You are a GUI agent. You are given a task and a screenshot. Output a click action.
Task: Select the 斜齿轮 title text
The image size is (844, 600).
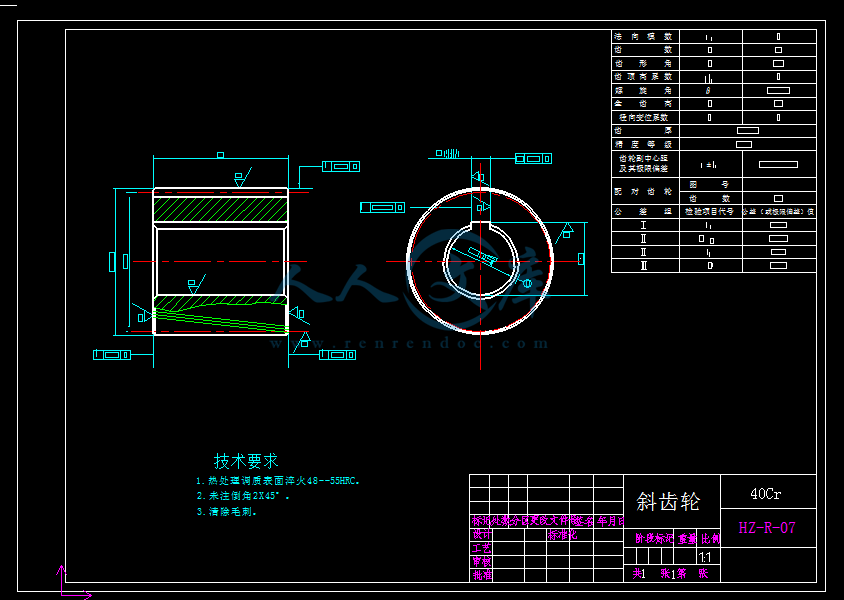coord(668,502)
